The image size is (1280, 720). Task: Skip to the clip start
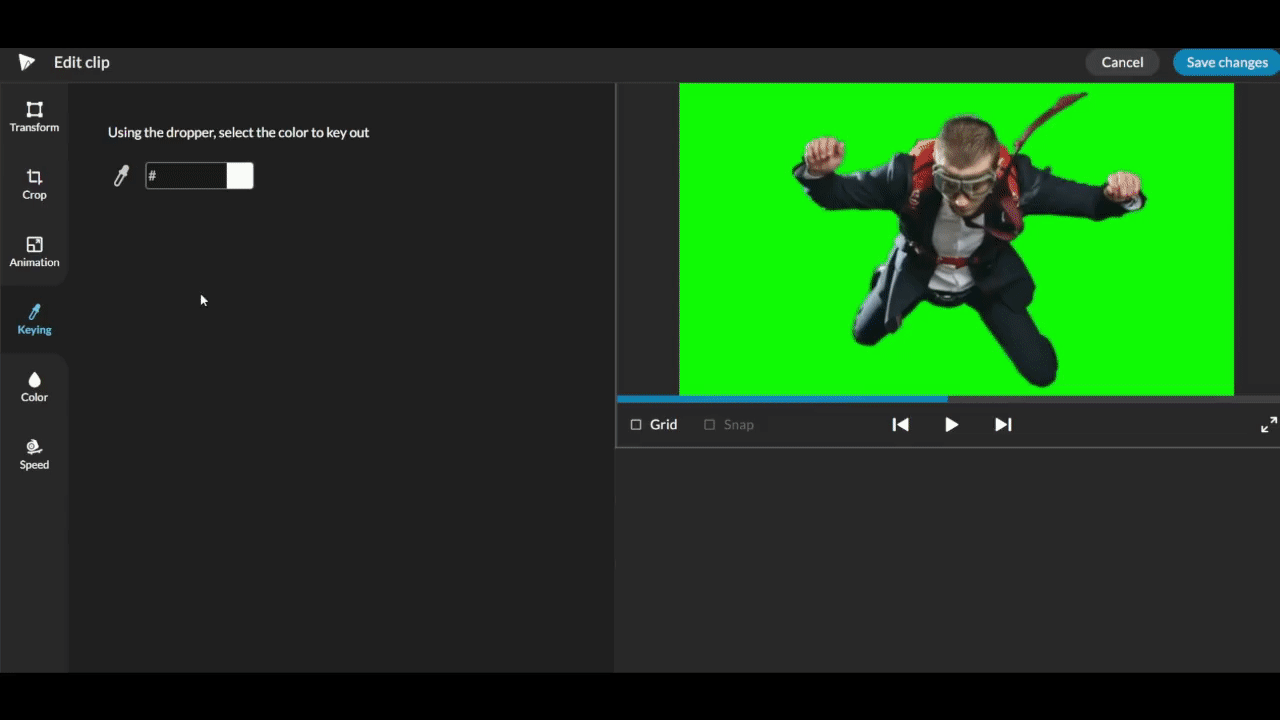point(900,425)
